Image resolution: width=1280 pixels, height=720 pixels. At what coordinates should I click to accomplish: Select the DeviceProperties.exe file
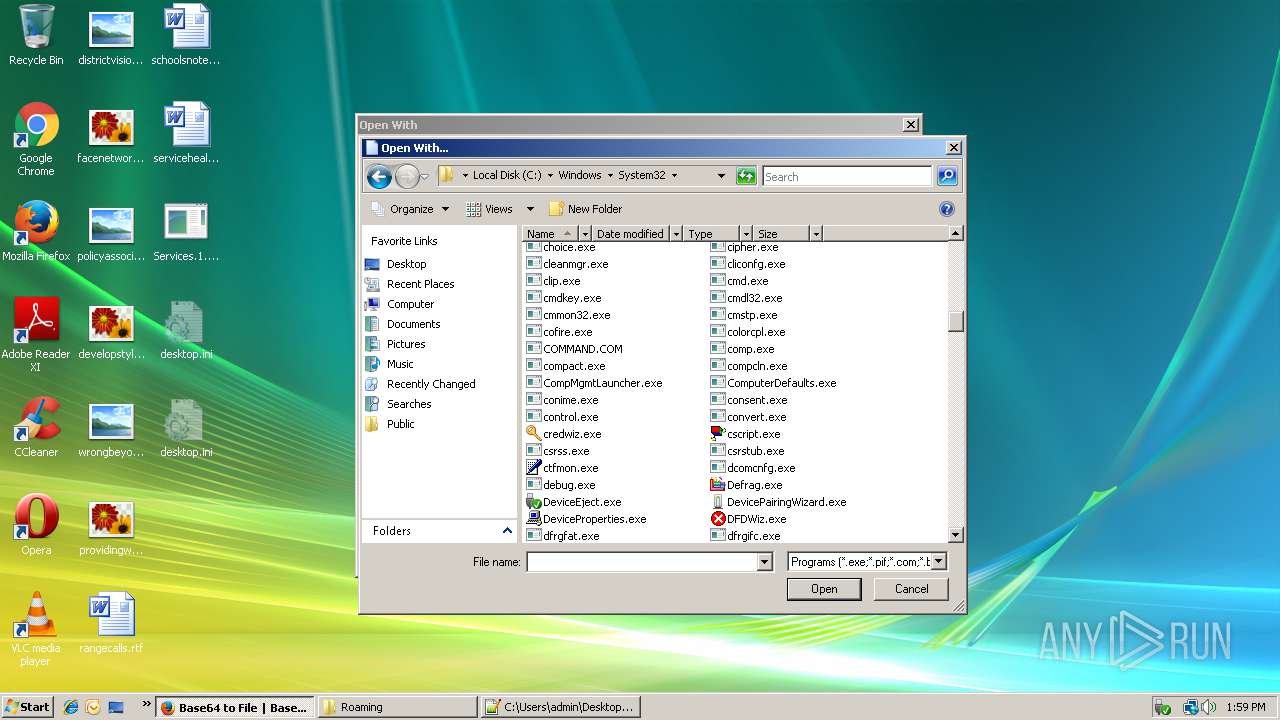tap(586, 519)
